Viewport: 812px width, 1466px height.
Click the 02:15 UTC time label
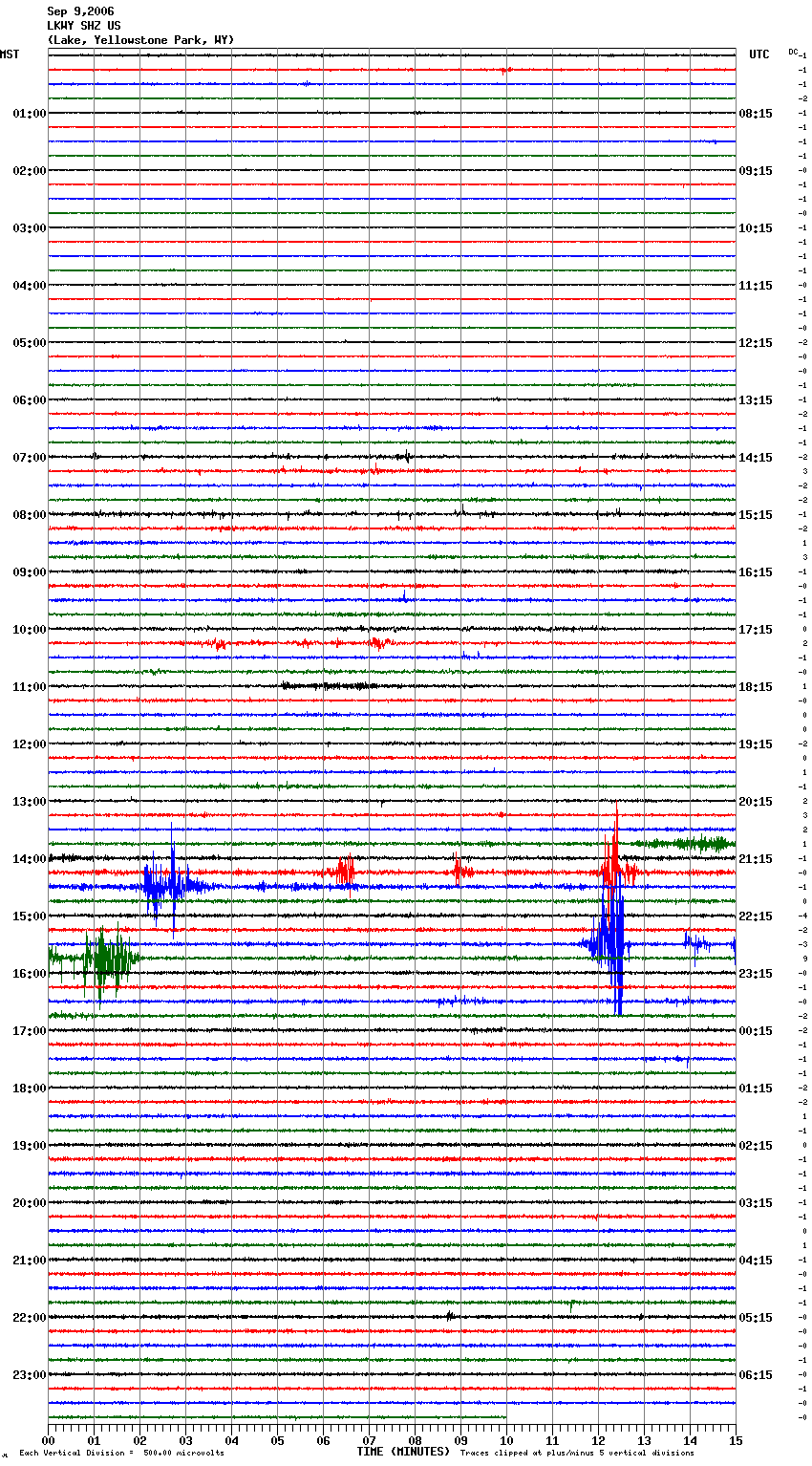tap(756, 1146)
